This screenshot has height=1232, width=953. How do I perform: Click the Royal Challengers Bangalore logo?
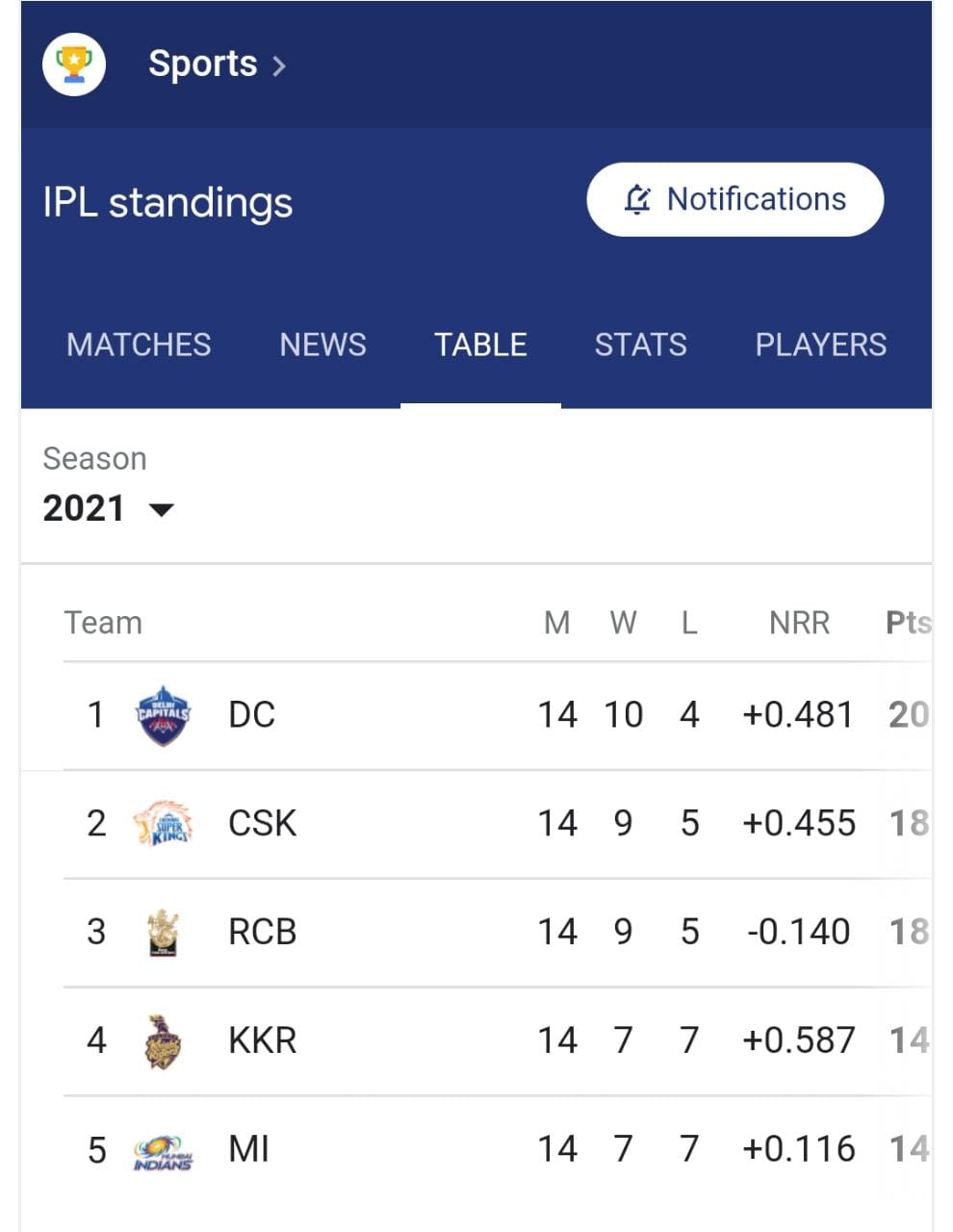pos(163,932)
